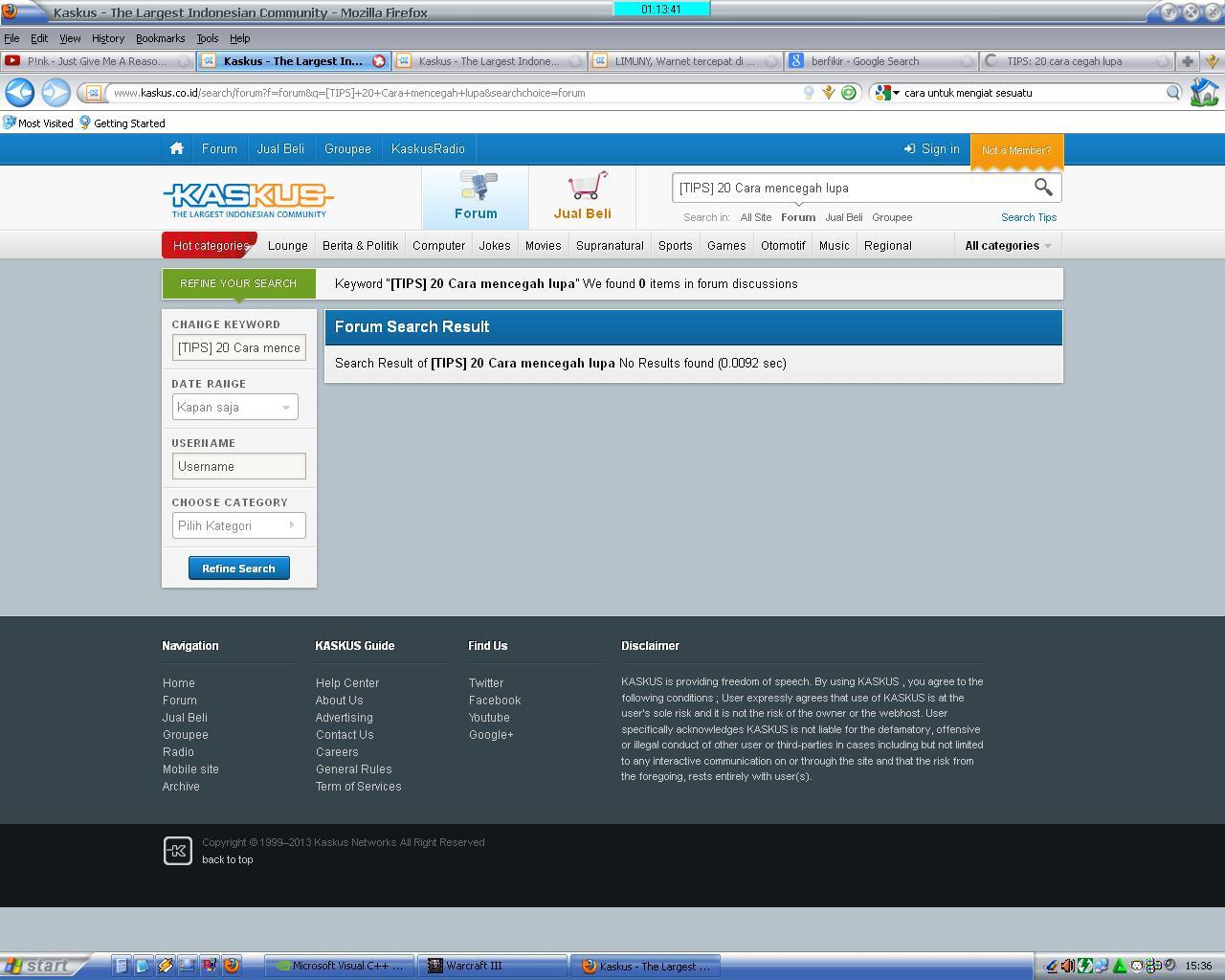
Task: Click Most Visited bookmark folder
Action: pyautogui.click(x=38, y=122)
